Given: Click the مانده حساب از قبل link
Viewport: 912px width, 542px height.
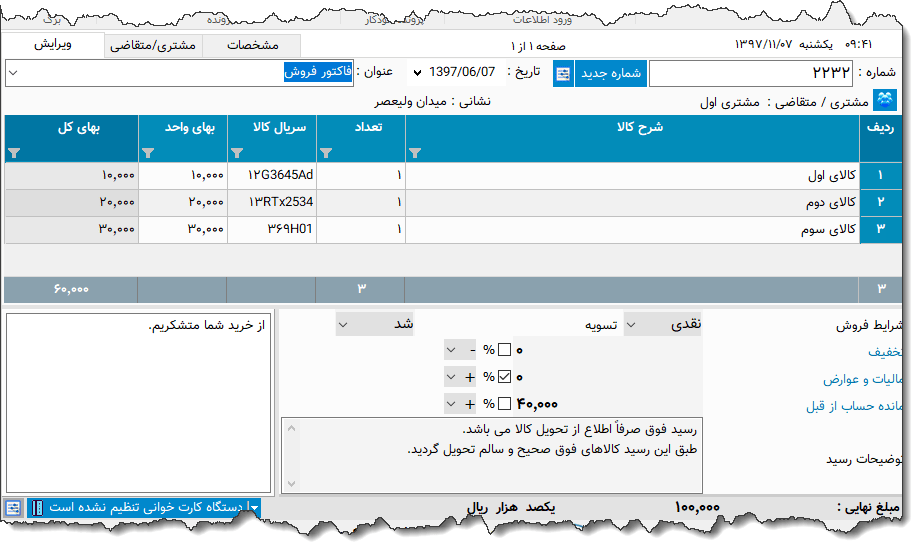Looking at the screenshot, I should pos(853,406).
